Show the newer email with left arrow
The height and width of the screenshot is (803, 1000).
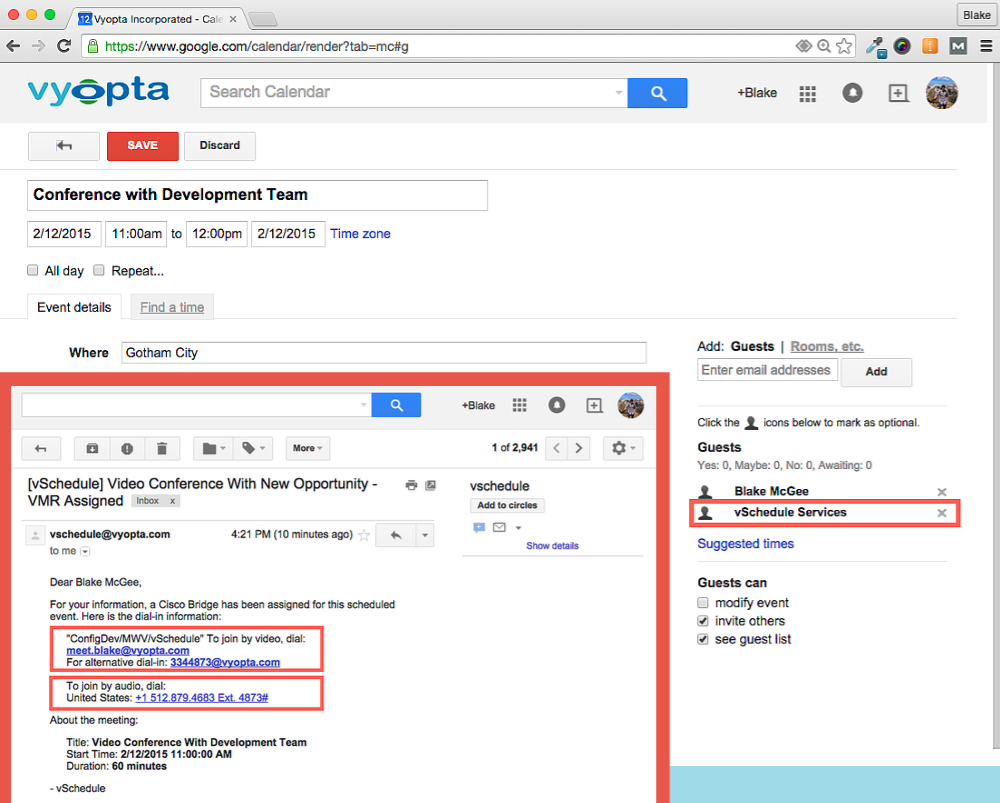coord(556,448)
